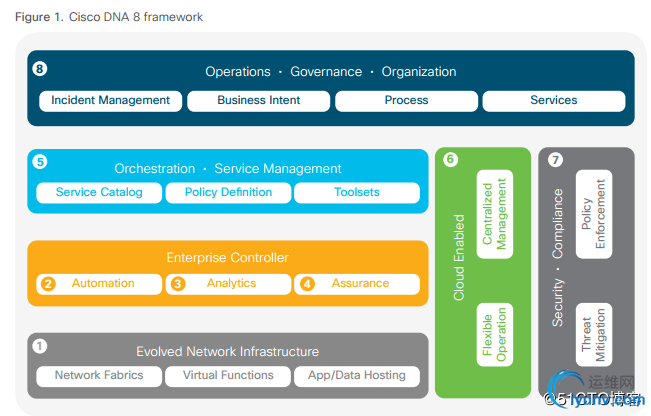The width and height of the screenshot is (651, 416).
Task: Click the Compliance vertical label
Action: pyautogui.click(x=558, y=223)
